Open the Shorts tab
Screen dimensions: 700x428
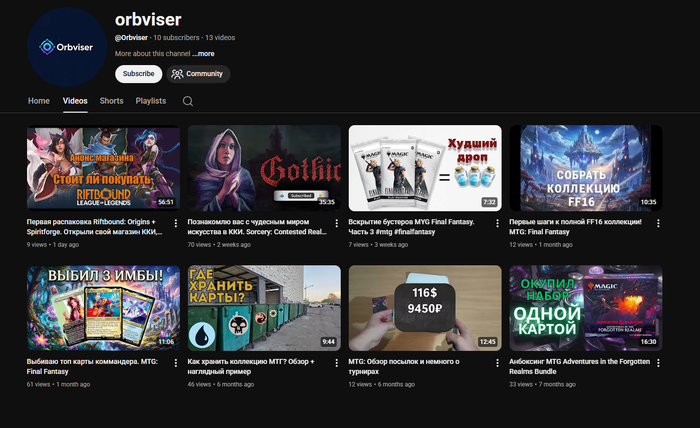coord(112,101)
